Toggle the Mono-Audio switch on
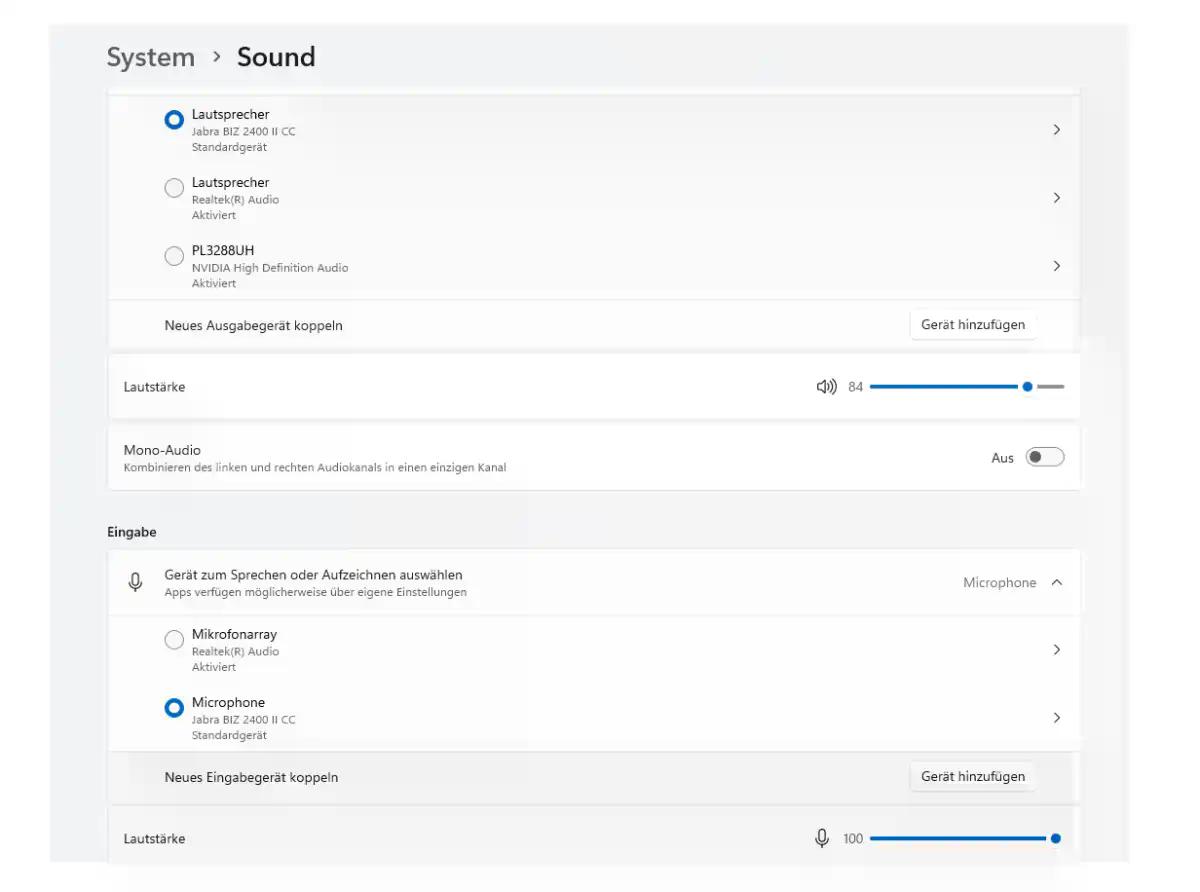This screenshot has height=892, width=1200. pyautogui.click(x=1045, y=457)
